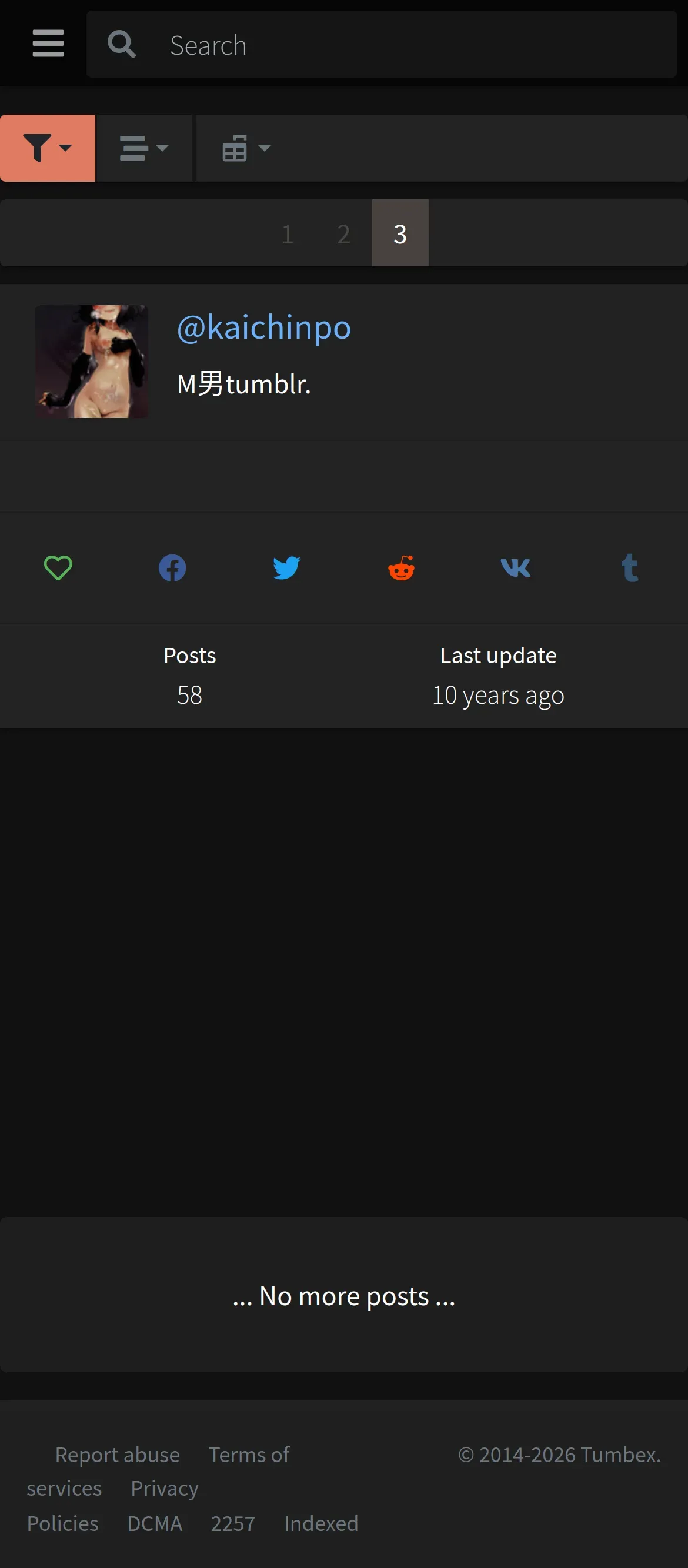Image resolution: width=688 pixels, height=1568 pixels.
Task: Expand the filter funnel dropdown
Action: click(x=48, y=148)
